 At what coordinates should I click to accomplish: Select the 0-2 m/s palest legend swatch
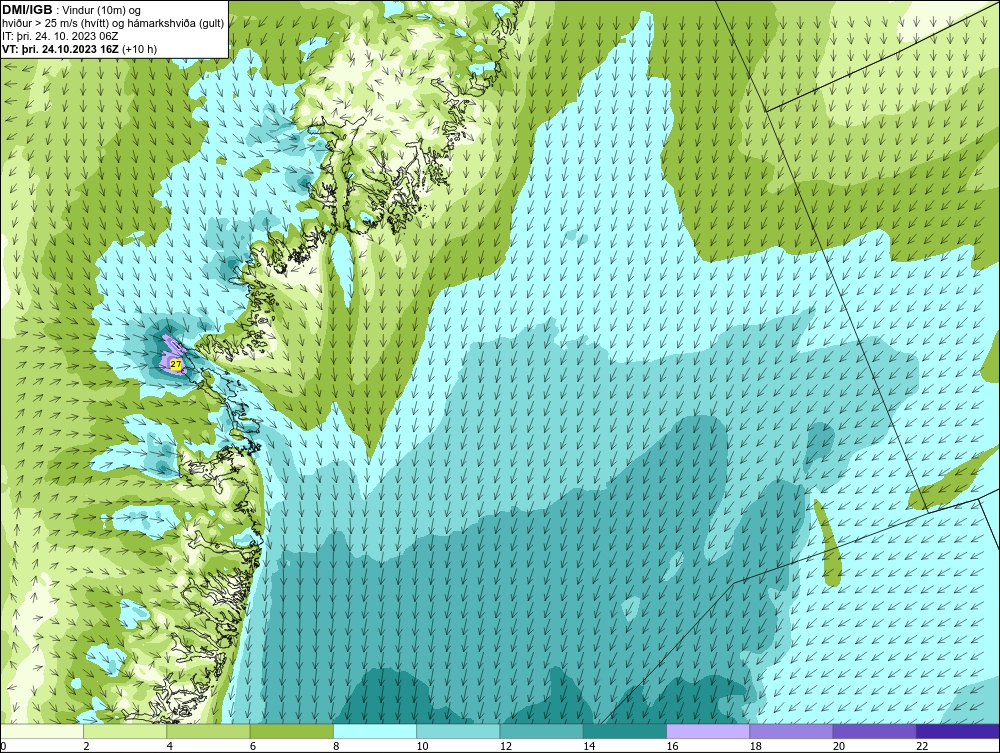[x=42, y=731]
